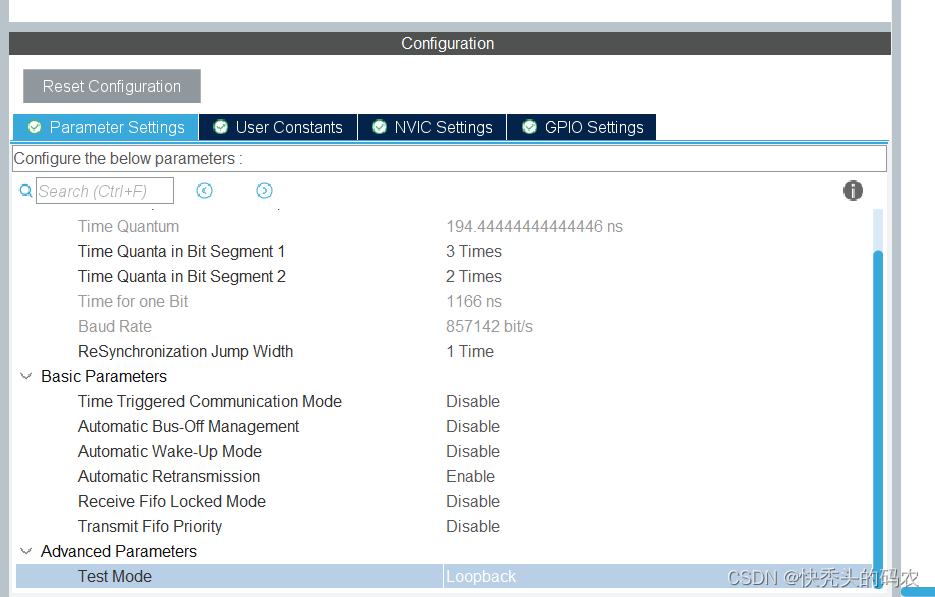Toggle Automatic Bus-Off Management setting
The height and width of the screenshot is (597, 935).
tap(473, 426)
